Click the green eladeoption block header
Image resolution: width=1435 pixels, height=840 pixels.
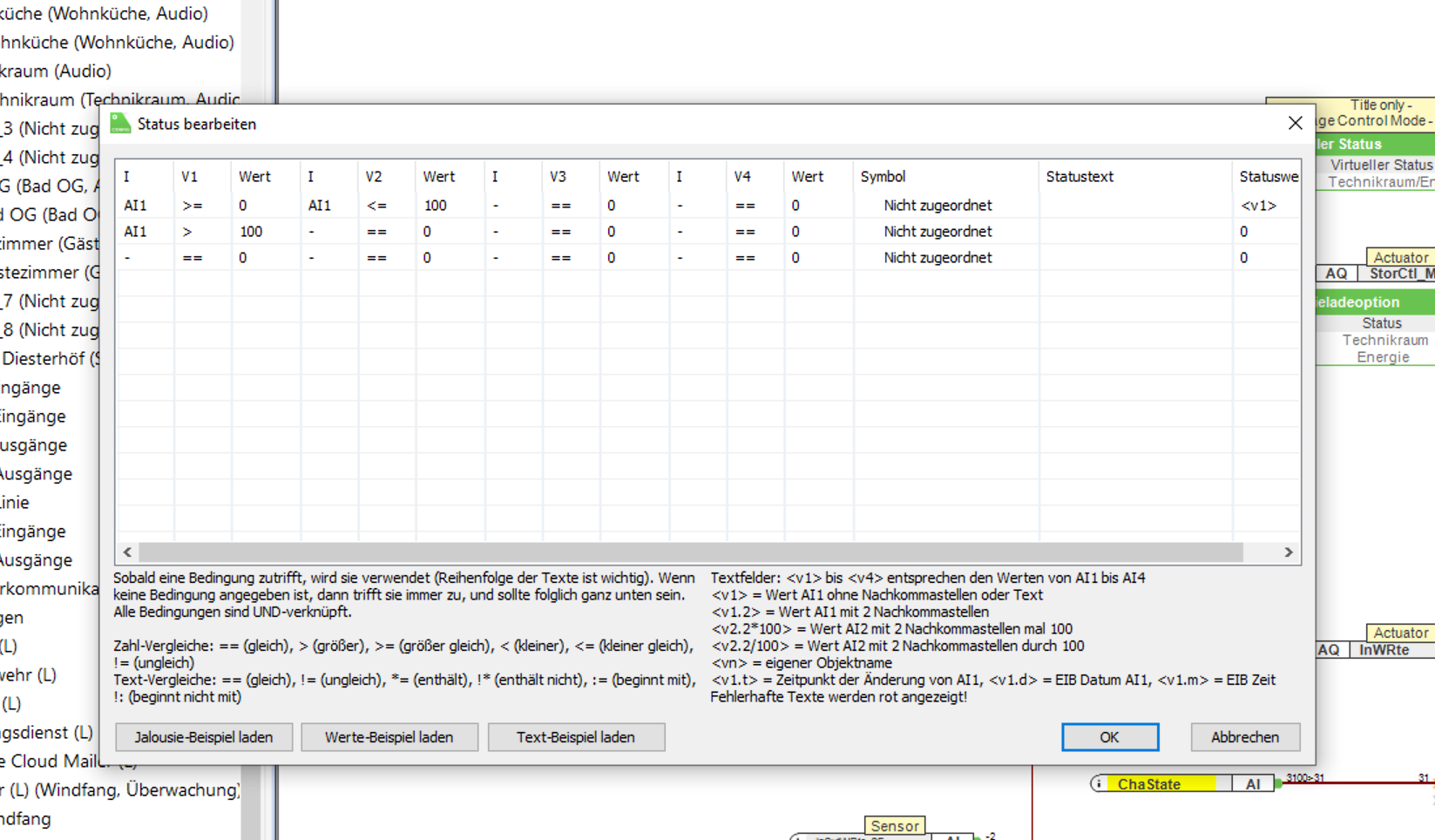1375,302
